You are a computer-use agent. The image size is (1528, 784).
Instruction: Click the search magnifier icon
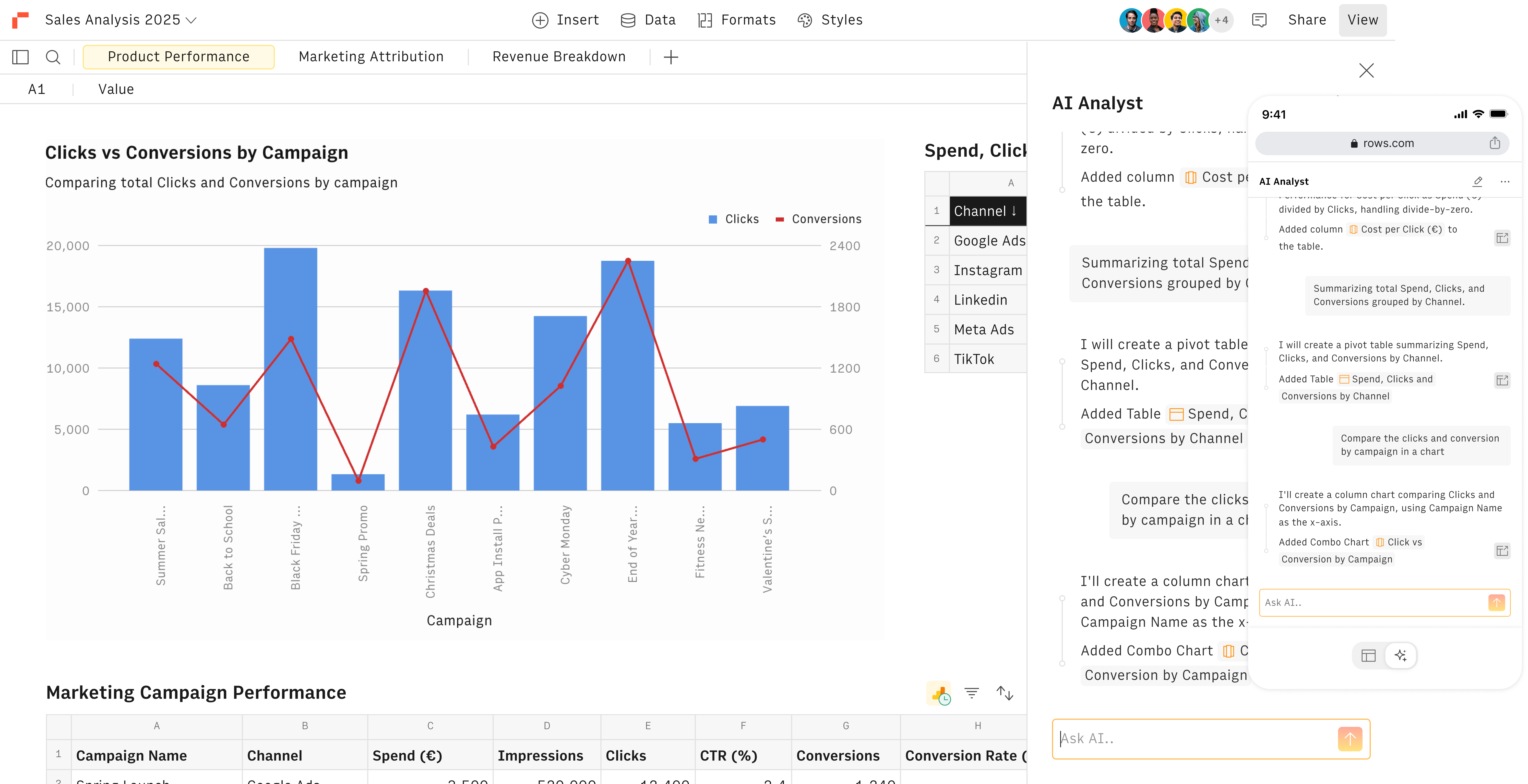53,57
